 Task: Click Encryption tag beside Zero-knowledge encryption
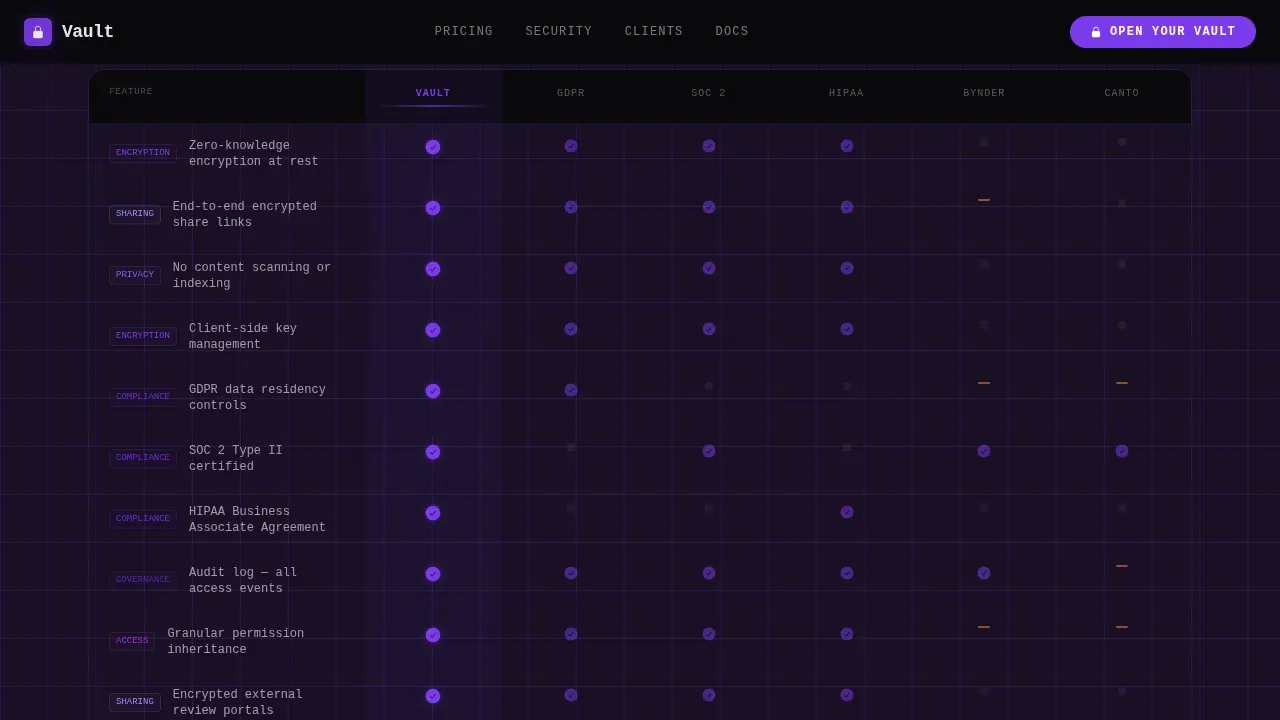143,153
